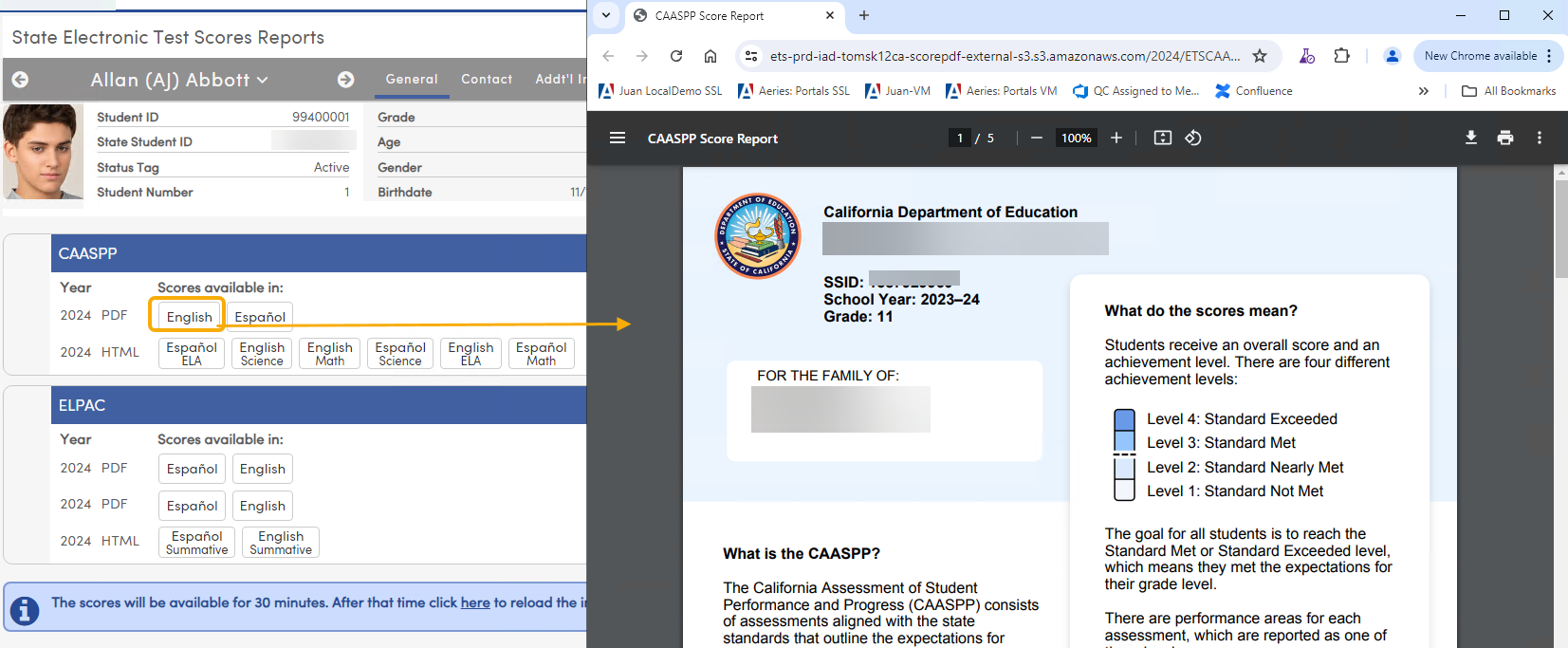Screen dimensions: 1568x648
Task: Go to previous student arrow icon
Action: 20,80
